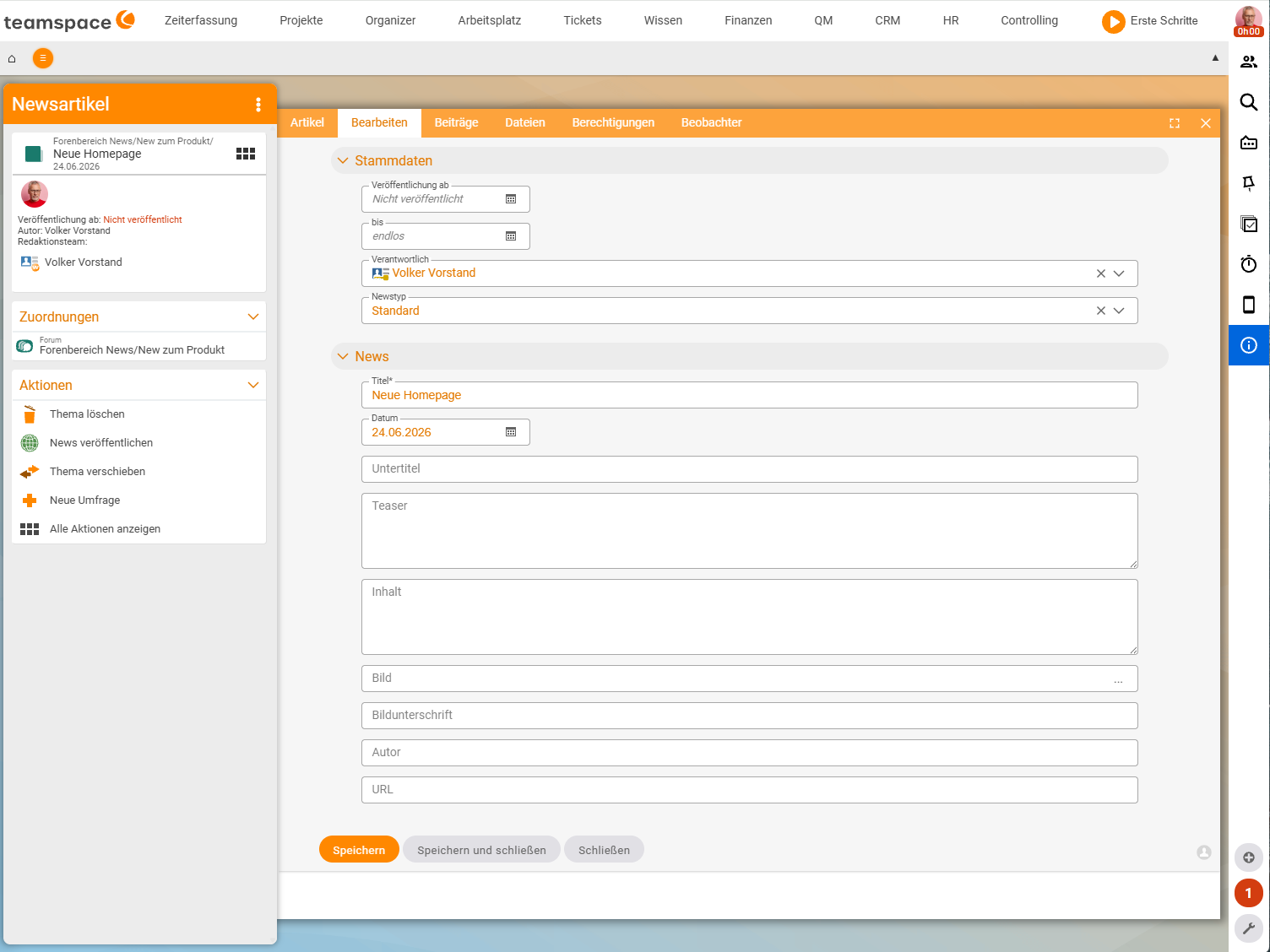Open calendar picker for Veröffentlichung ab
1270x952 pixels.
[511, 199]
